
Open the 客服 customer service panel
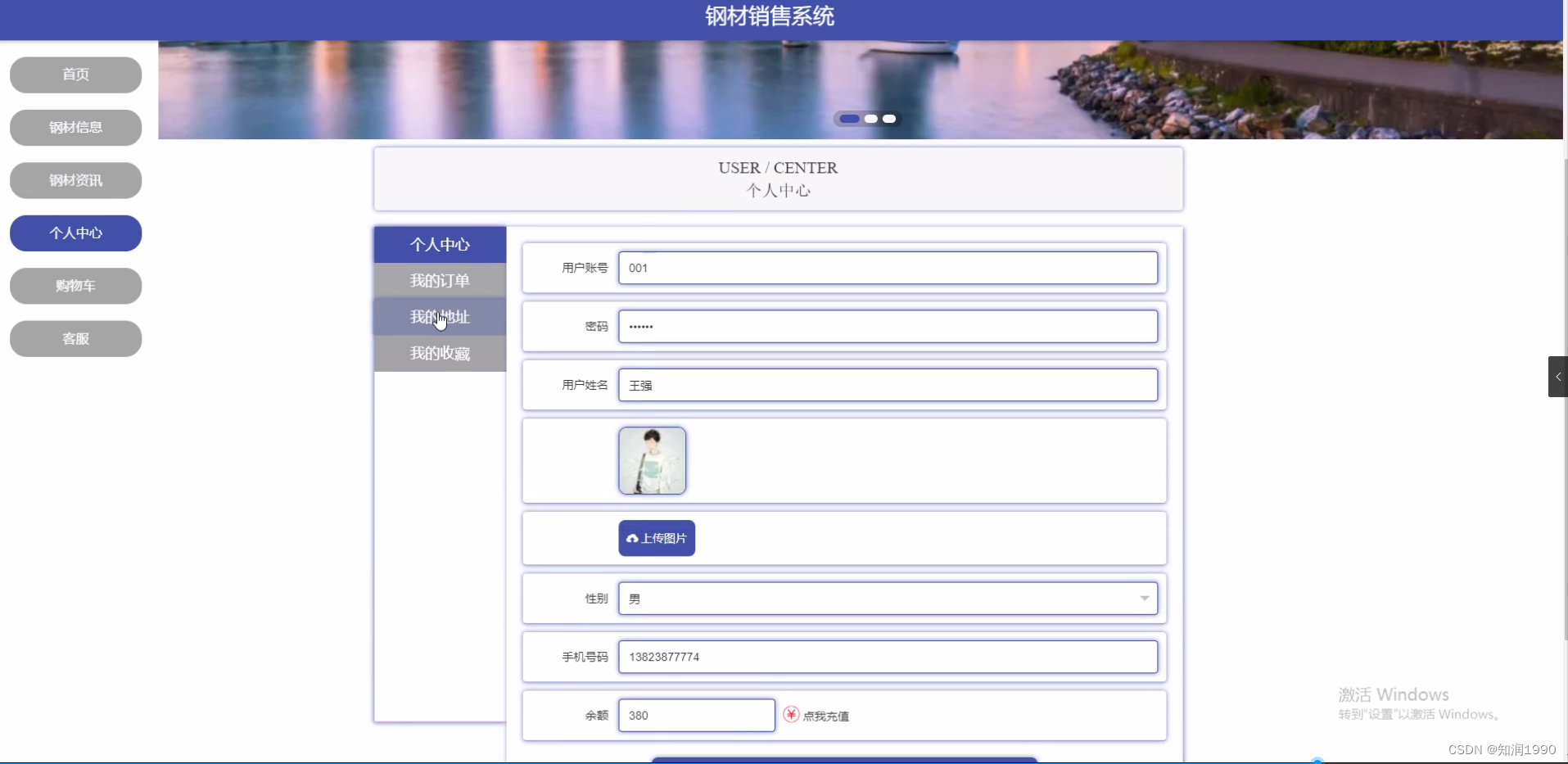click(75, 338)
